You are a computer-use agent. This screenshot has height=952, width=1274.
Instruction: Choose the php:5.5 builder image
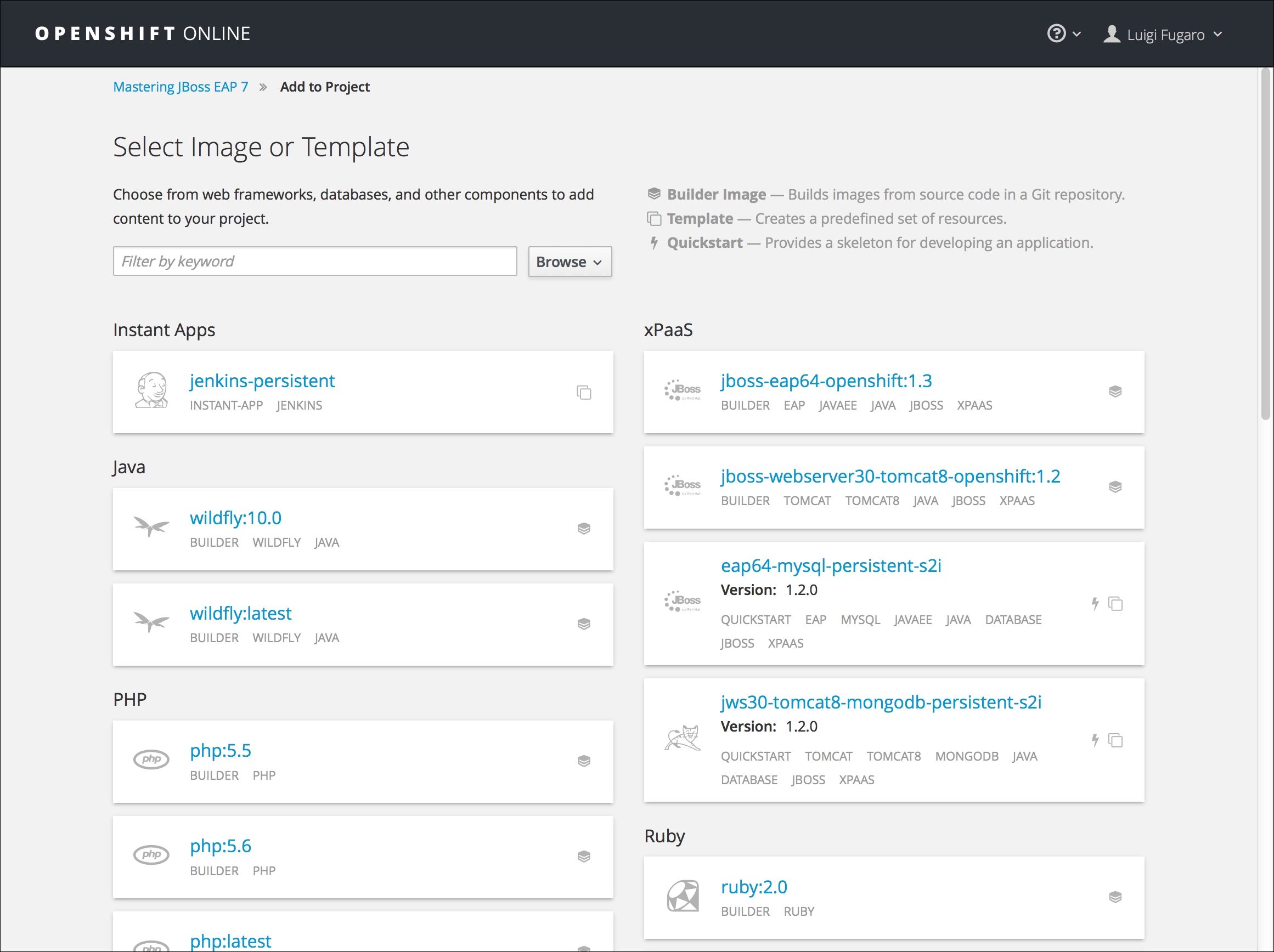tap(221, 751)
